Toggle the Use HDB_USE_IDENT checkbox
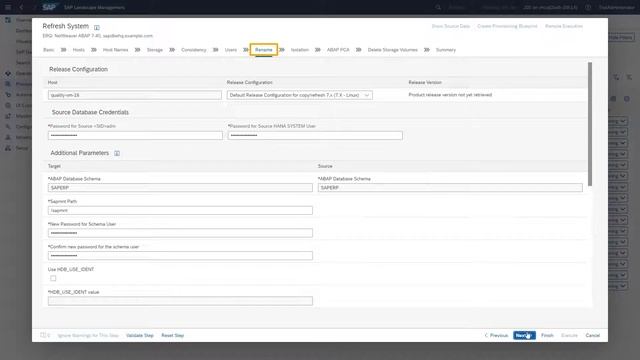The width and height of the screenshot is (640, 360). pyautogui.click(x=53, y=278)
